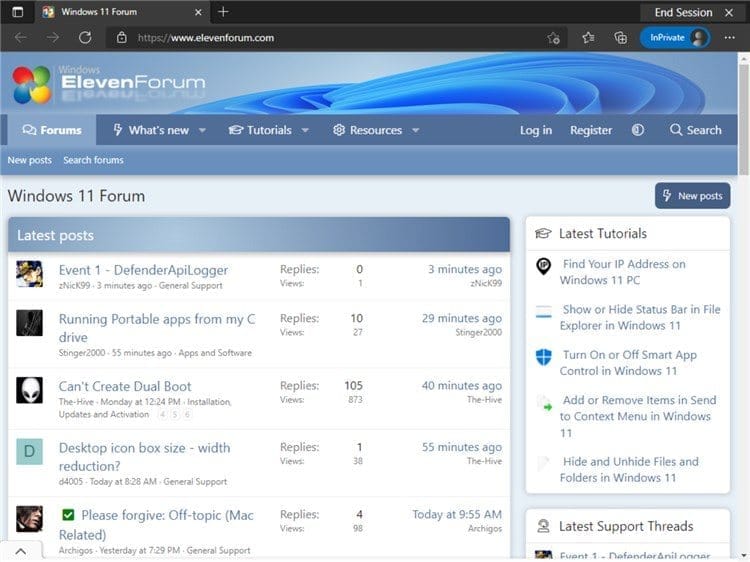
Task: Click the status bar tutorial icon
Action: [543, 312]
